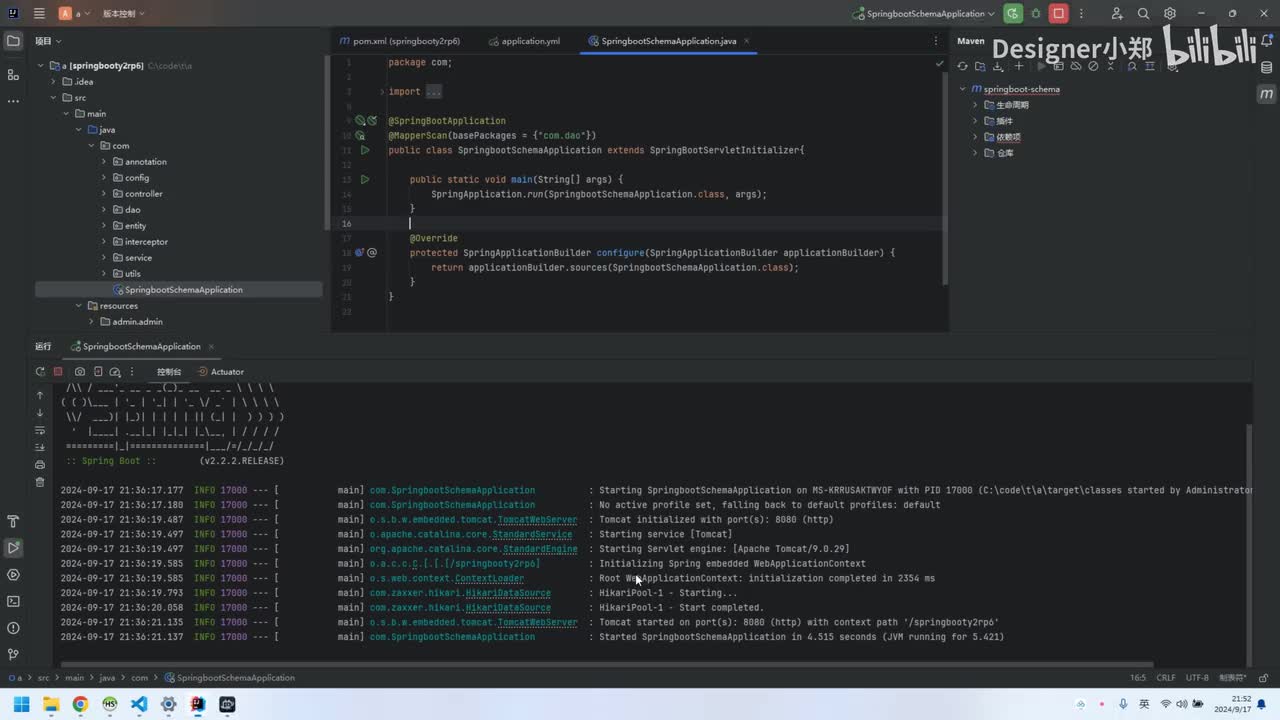Image resolution: width=1280 pixels, height=720 pixels.
Task: Rerun SpringbootSchemaApplication from the Run panel
Action: 40,372
